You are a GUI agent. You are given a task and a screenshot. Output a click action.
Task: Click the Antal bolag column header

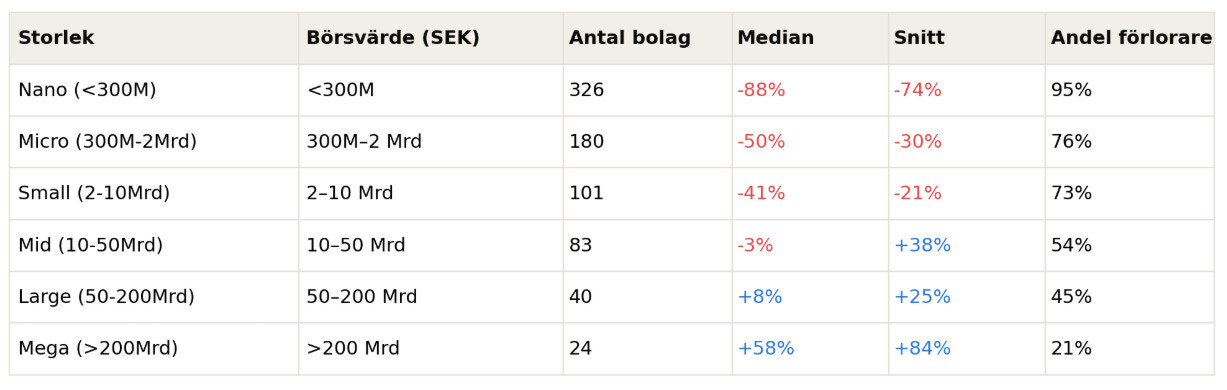tap(630, 38)
